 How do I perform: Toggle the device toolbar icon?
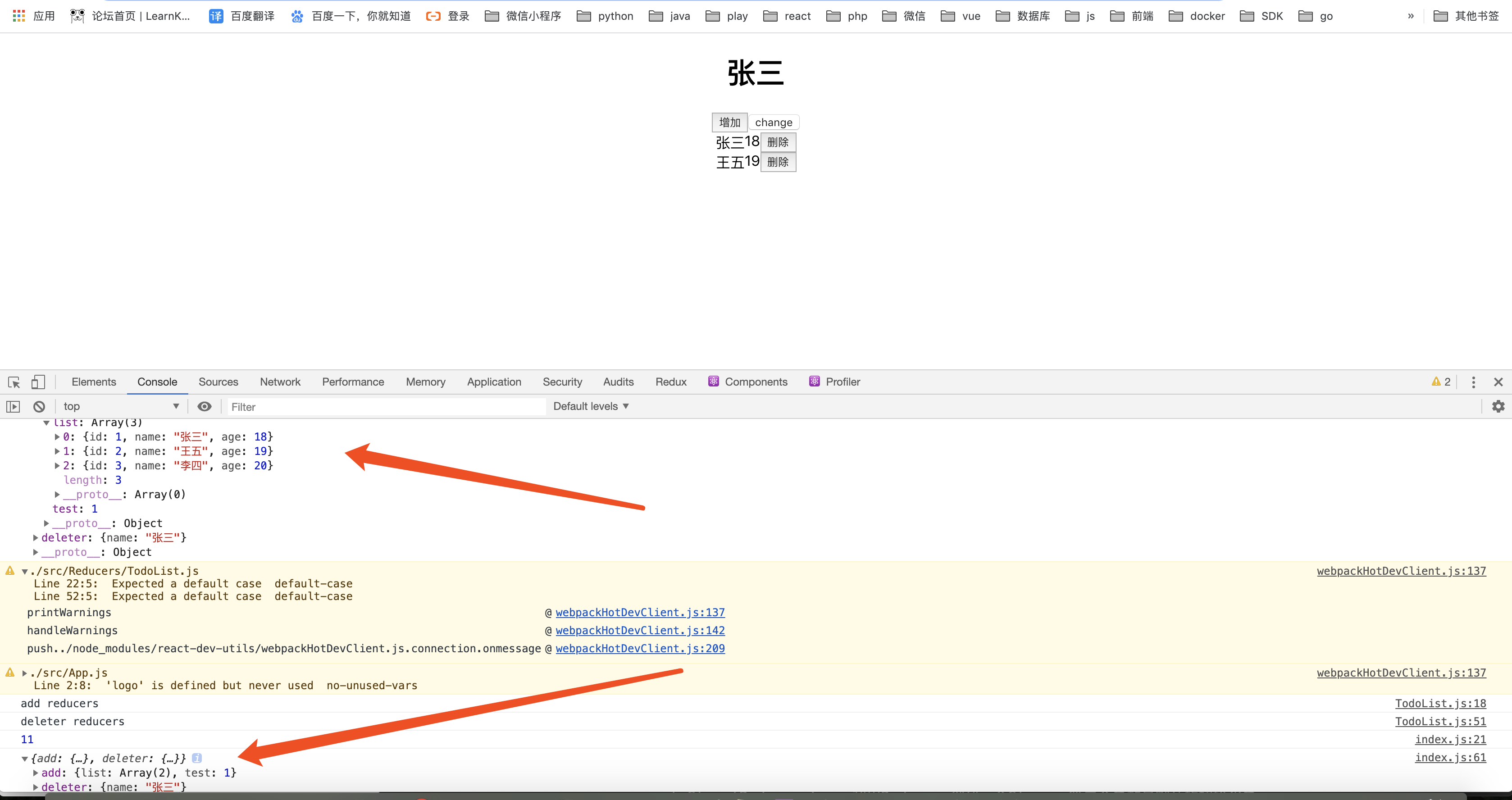(37, 382)
